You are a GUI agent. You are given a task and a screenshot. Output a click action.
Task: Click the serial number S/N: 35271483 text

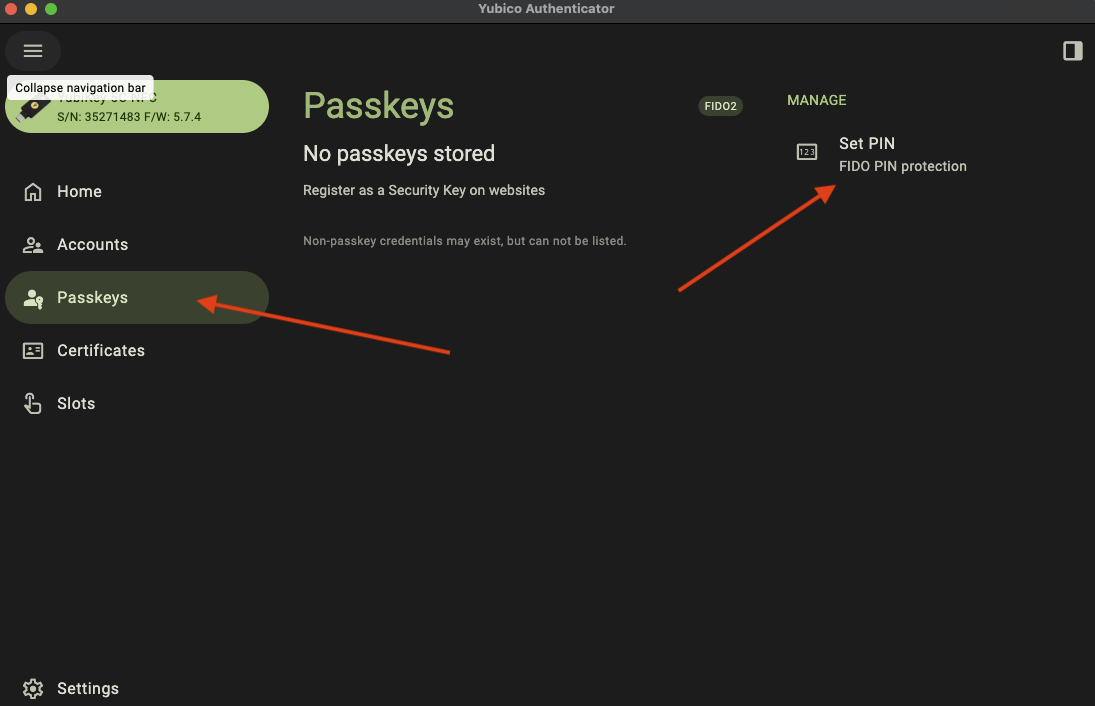(x=98, y=117)
